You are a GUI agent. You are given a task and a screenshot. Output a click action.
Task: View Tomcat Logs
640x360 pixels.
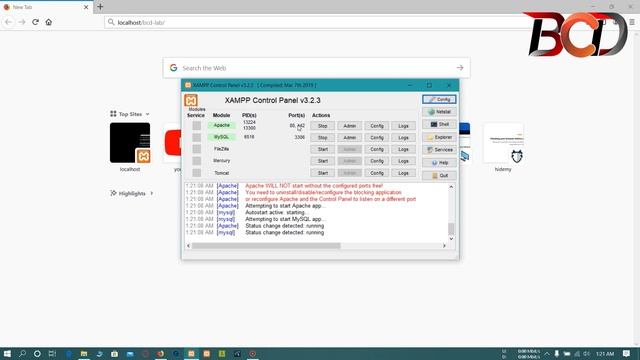[403, 173]
